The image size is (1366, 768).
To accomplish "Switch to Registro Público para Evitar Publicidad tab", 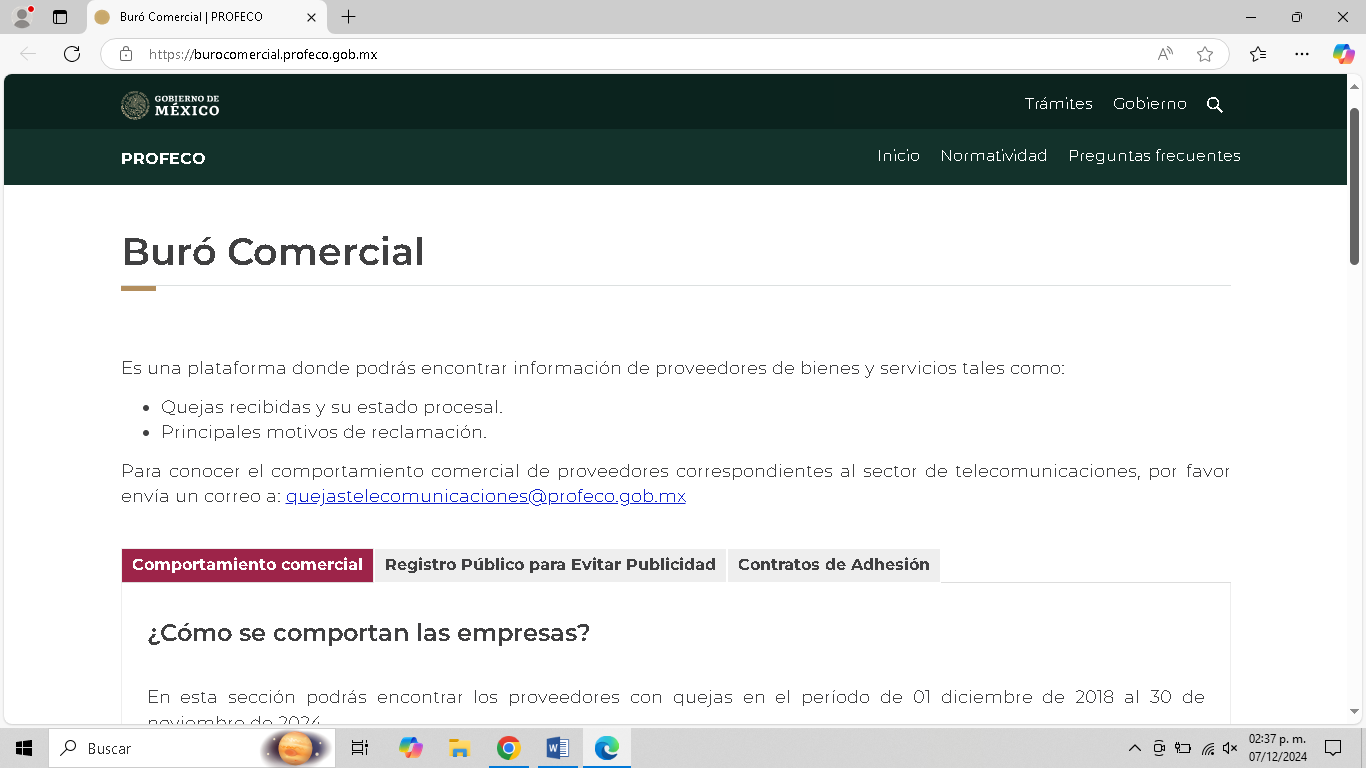I will (550, 565).
